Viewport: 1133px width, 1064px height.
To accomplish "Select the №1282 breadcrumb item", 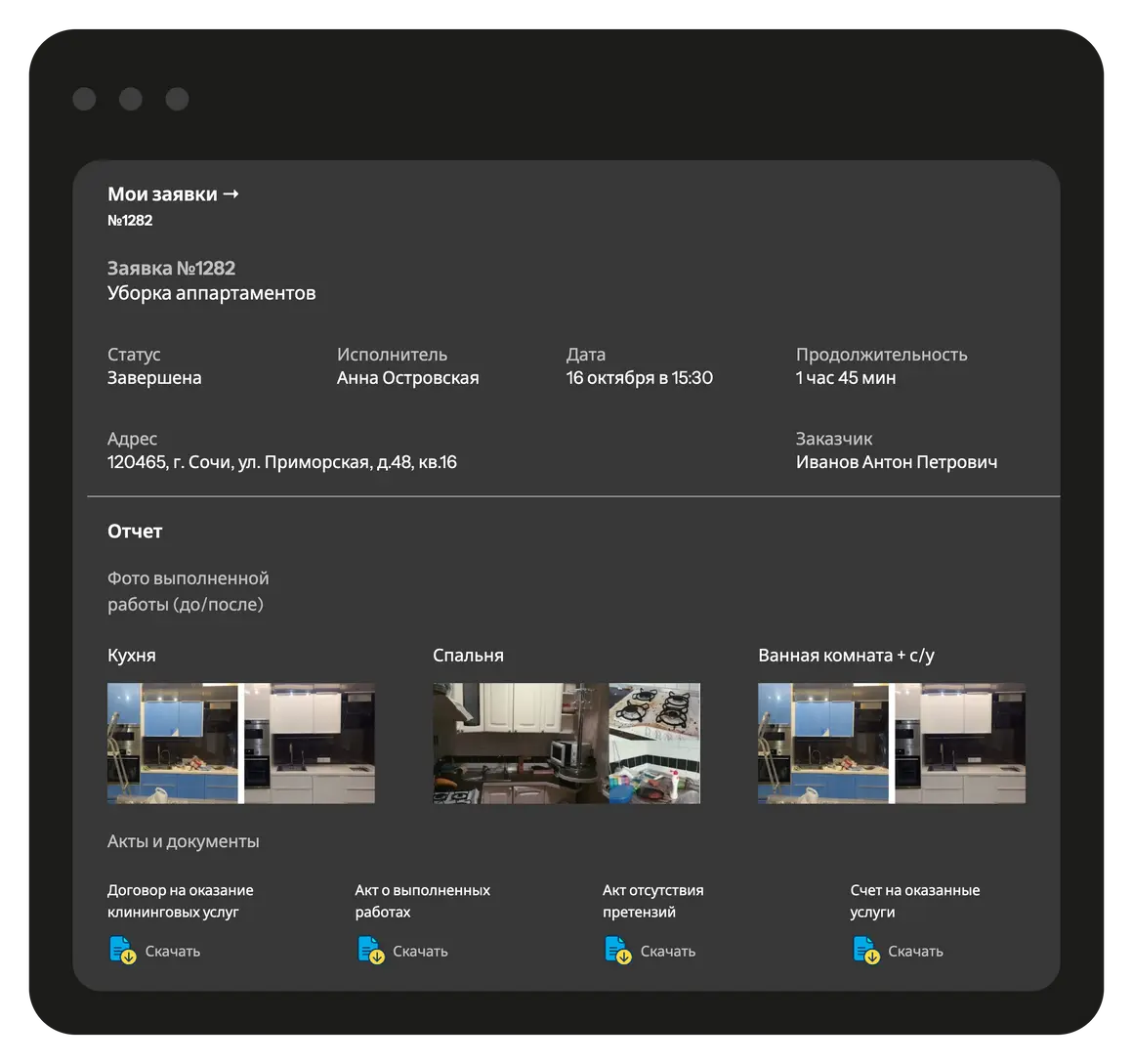I will (130, 221).
